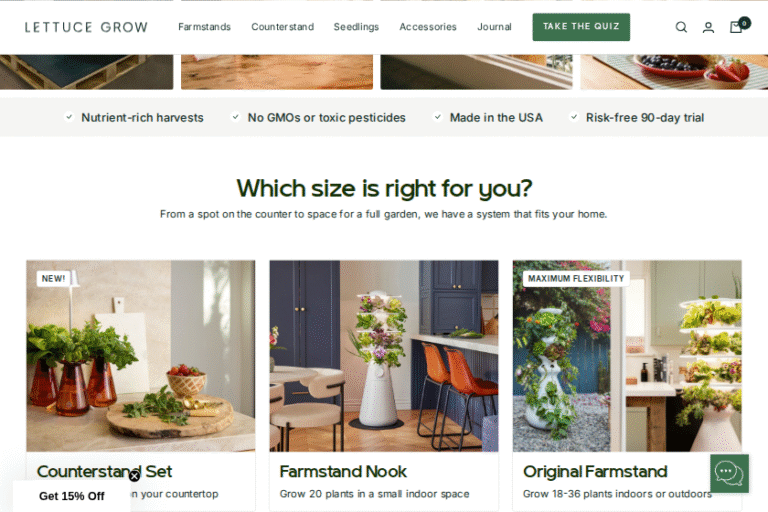Click checkmark beside Nutrient-rich harvests

tap(69, 117)
